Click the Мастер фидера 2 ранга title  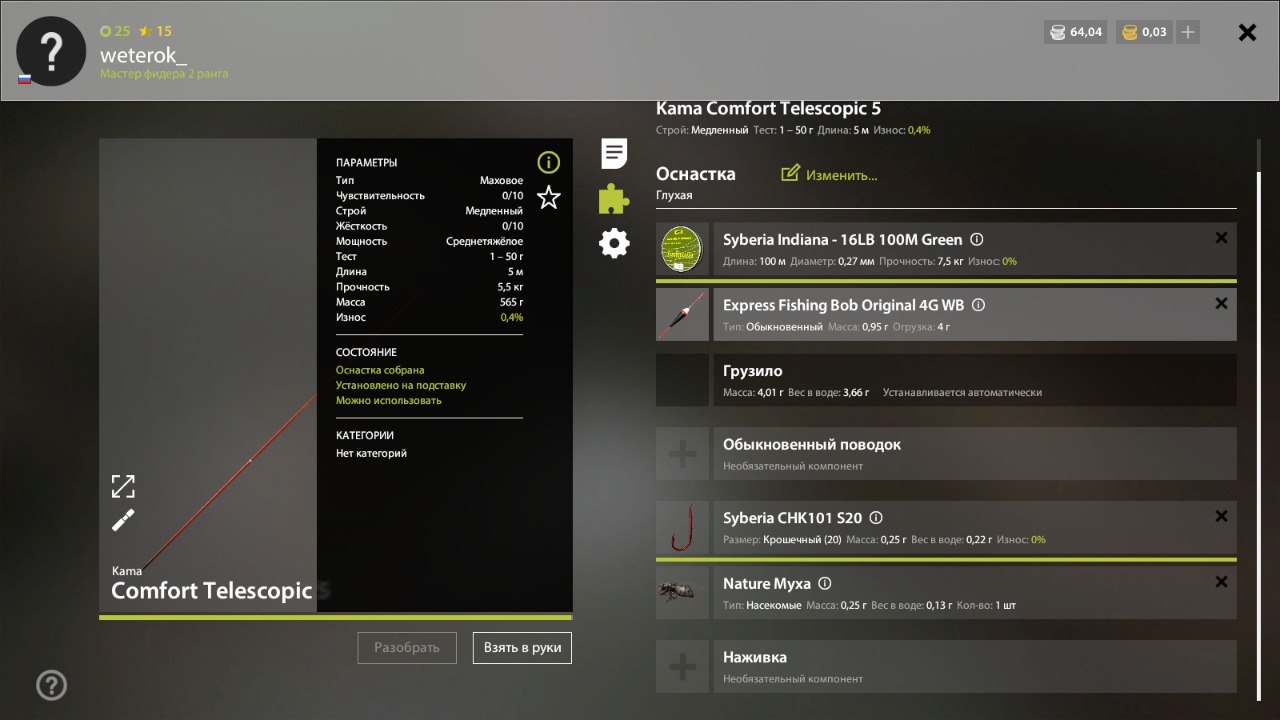tap(164, 74)
